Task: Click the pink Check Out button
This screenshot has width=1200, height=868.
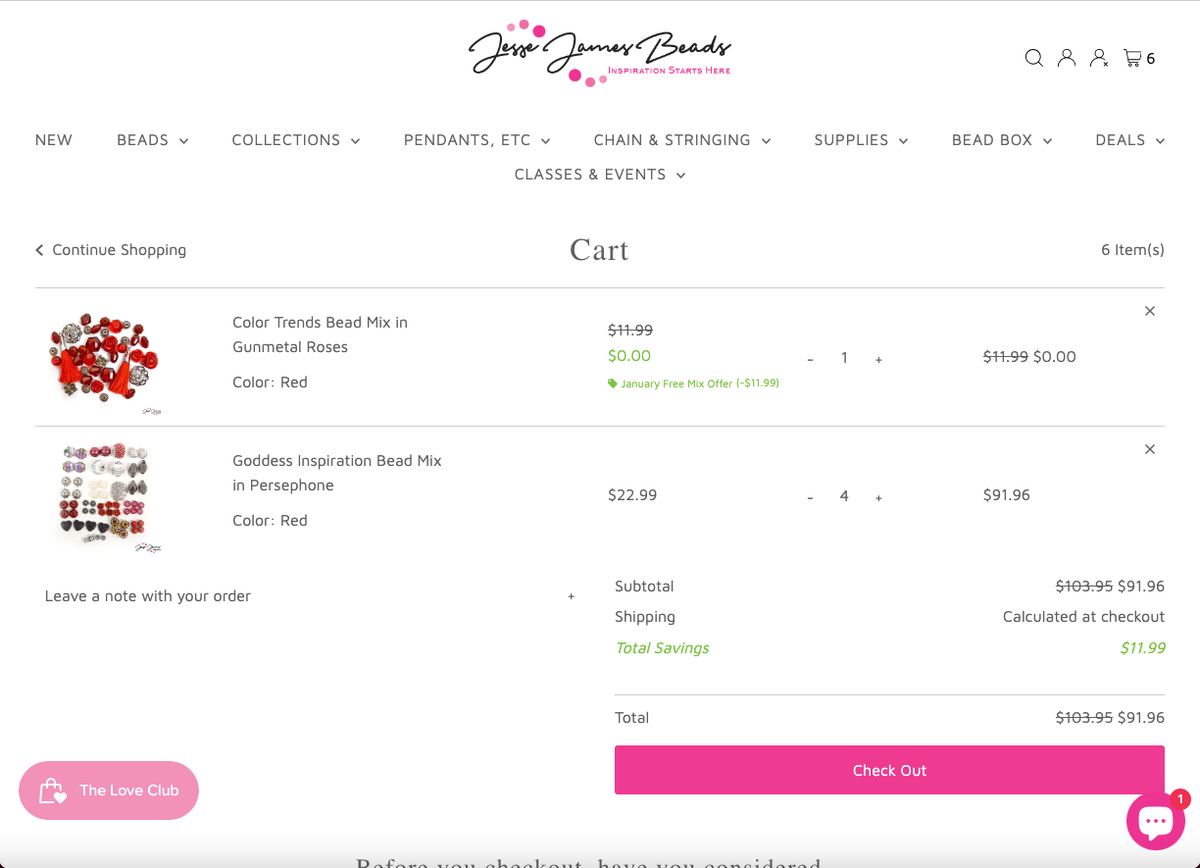Action: pos(889,770)
